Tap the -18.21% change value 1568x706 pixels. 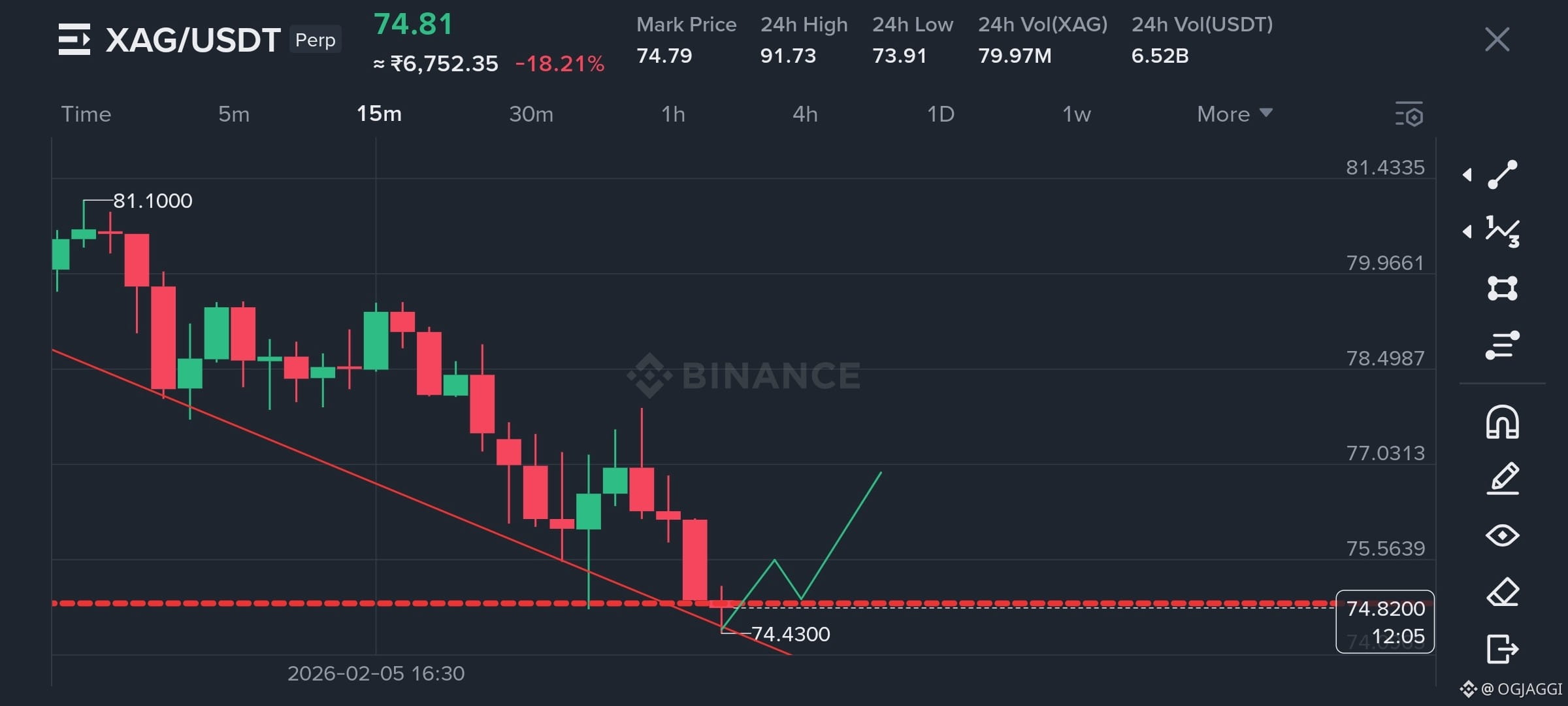(x=560, y=63)
